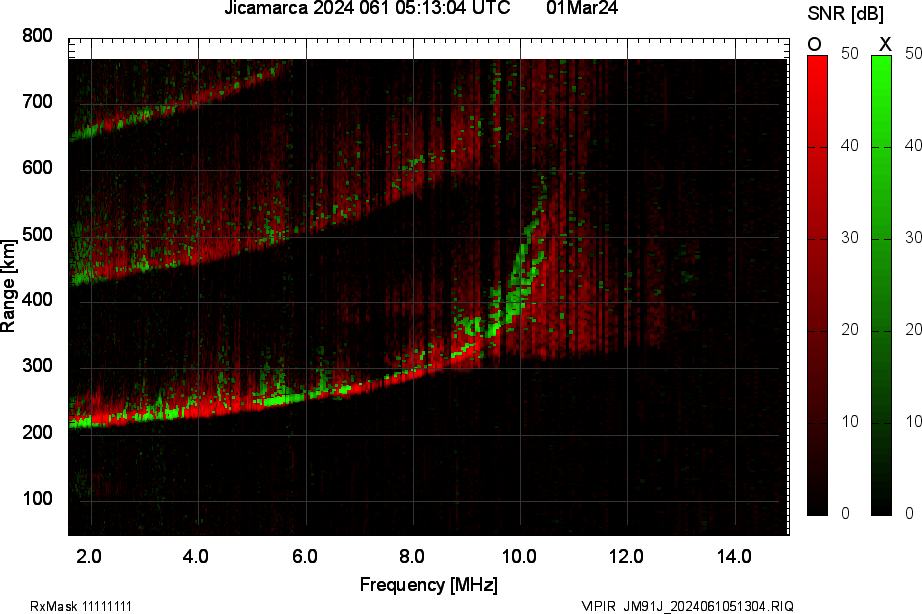Viewport: 922px width, 614px height.
Task: Click the 800 km range tick label
Action: coord(37,36)
